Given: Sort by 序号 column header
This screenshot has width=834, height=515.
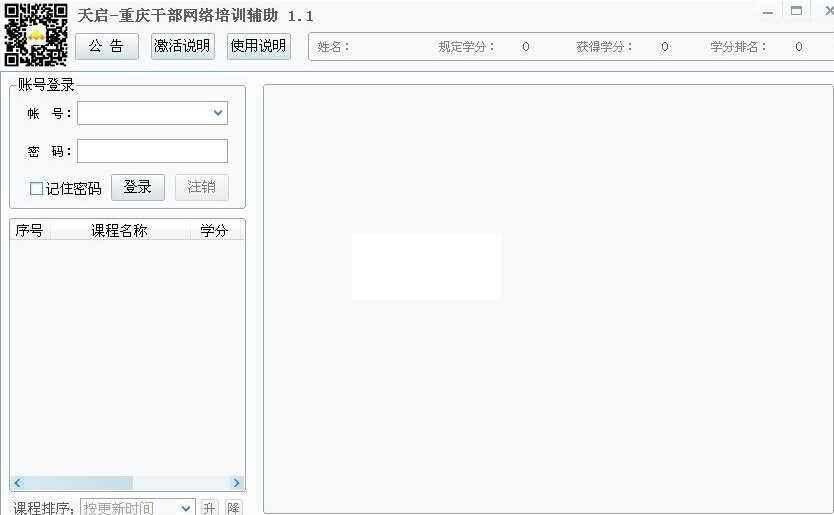Looking at the screenshot, I should (x=29, y=231).
